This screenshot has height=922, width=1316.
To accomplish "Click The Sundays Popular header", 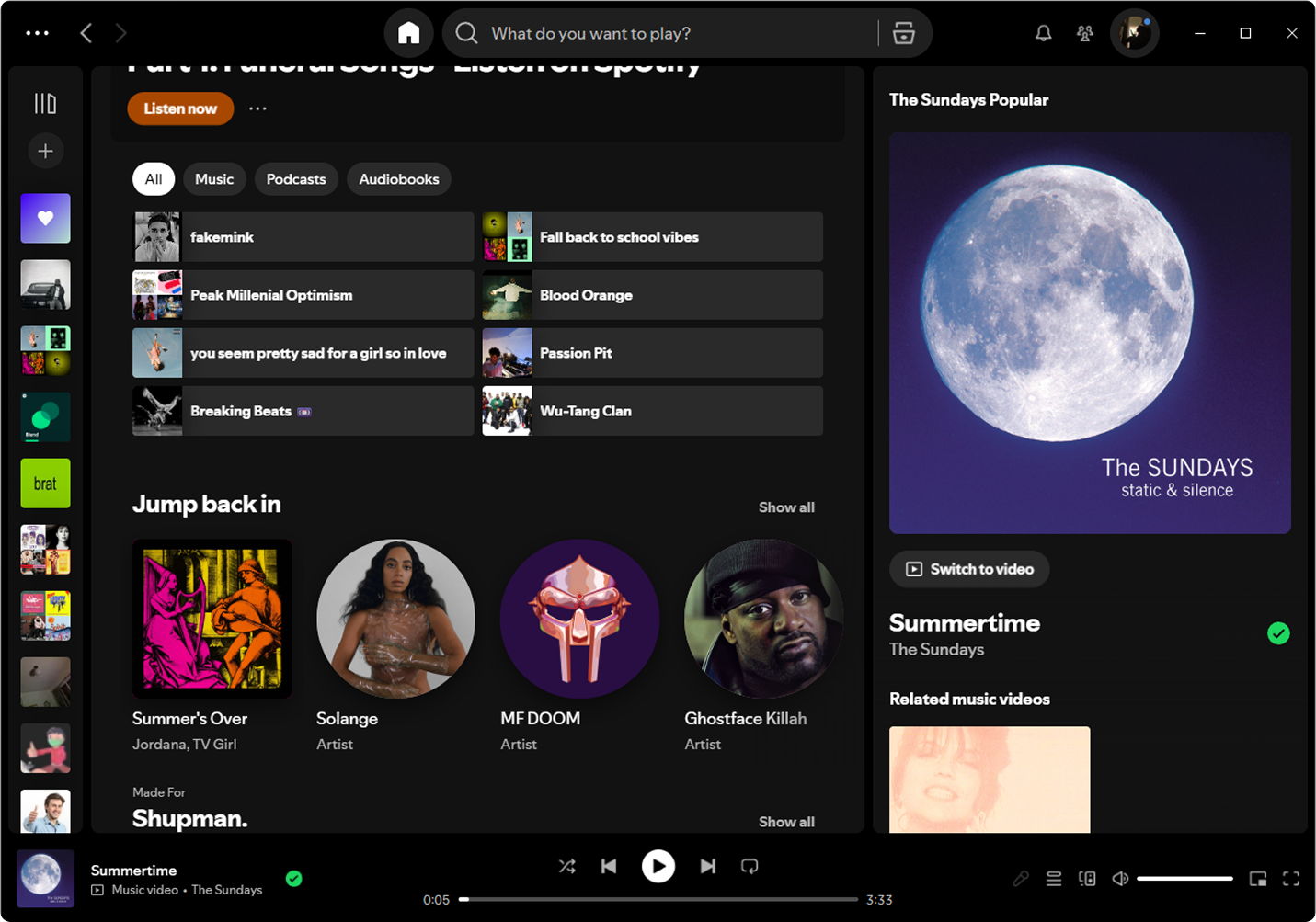I will click(x=968, y=99).
